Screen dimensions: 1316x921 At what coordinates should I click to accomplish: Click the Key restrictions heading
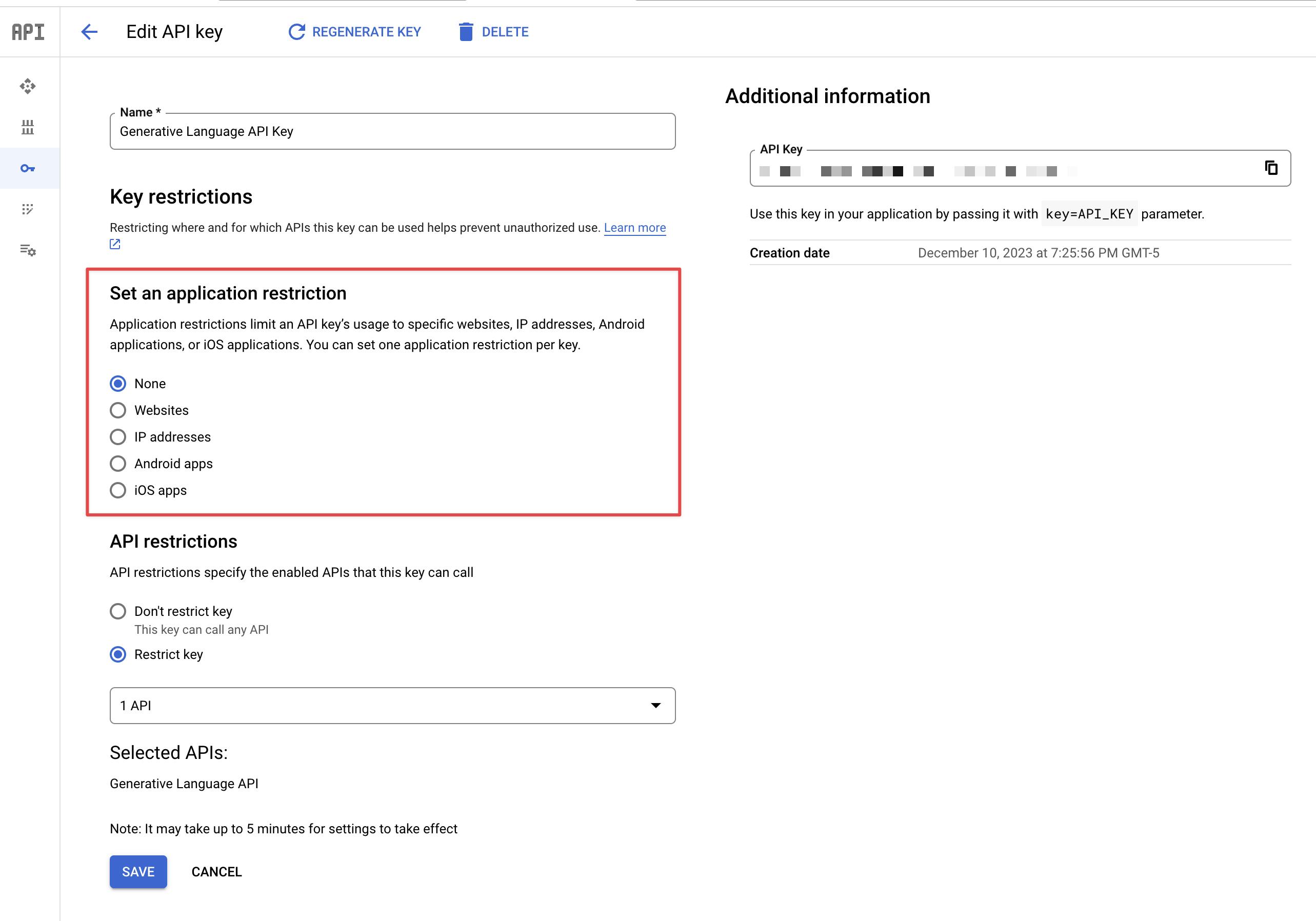coord(181,196)
